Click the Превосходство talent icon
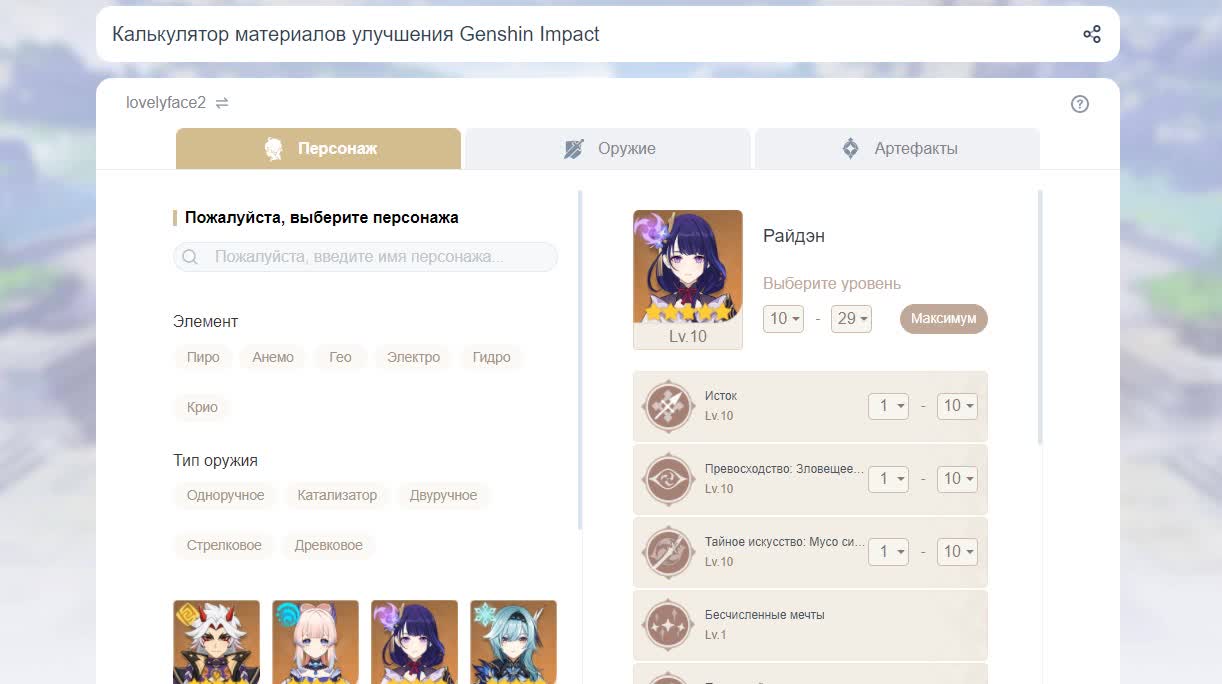1222x684 pixels. click(x=668, y=479)
